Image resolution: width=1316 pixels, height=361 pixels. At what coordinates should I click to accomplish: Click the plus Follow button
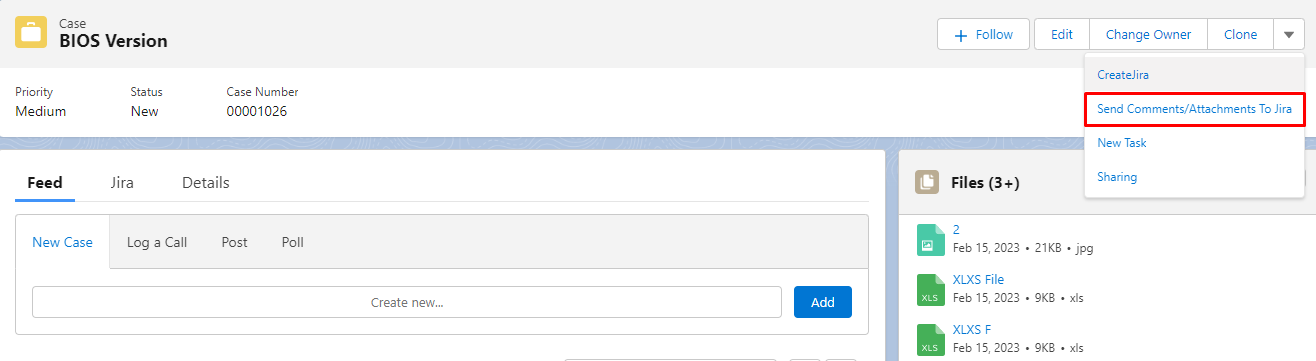pyautogui.click(x=983, y=34)
